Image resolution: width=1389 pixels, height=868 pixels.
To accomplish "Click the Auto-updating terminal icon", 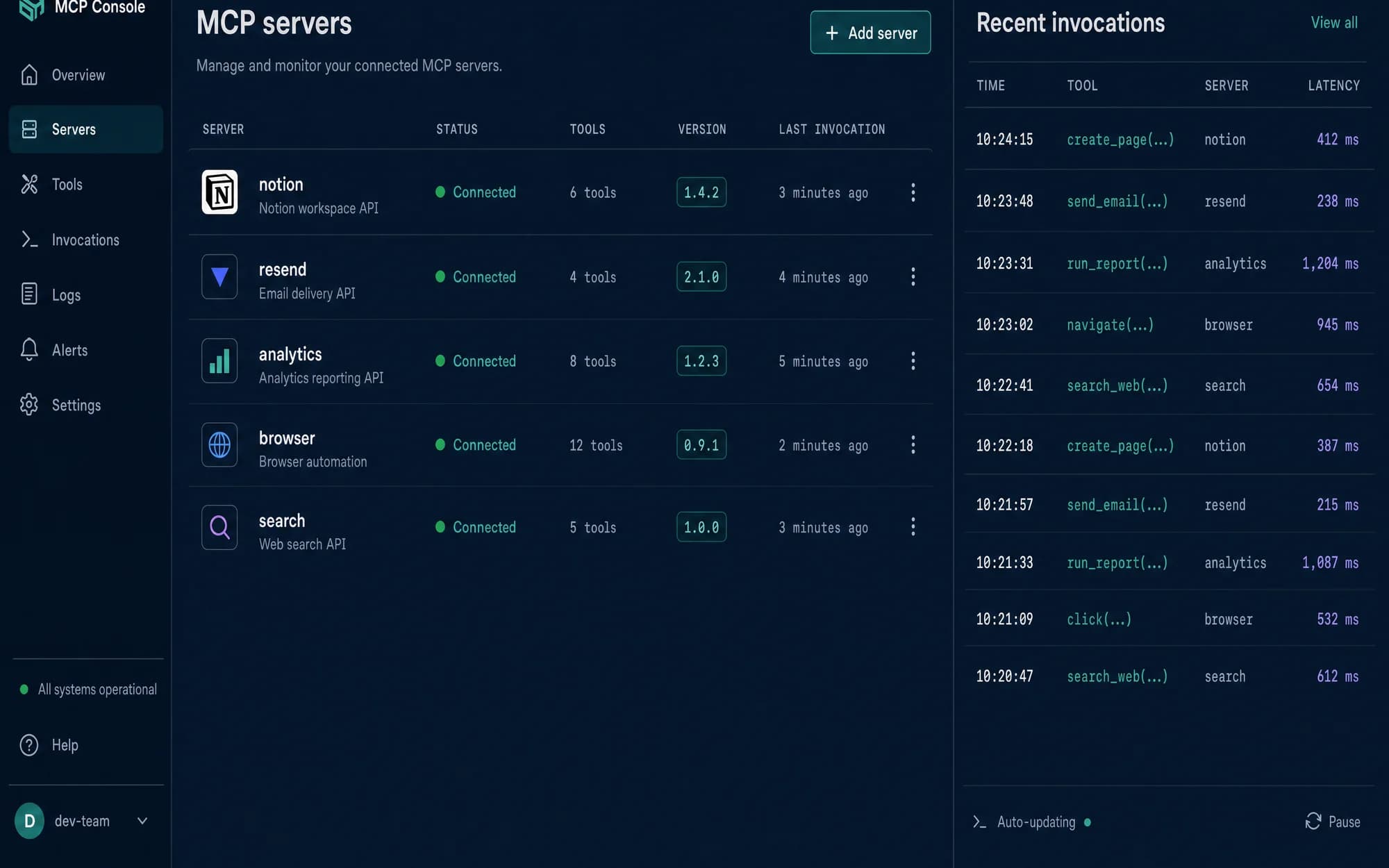I will pyautogui.click(x=979, y=822).
